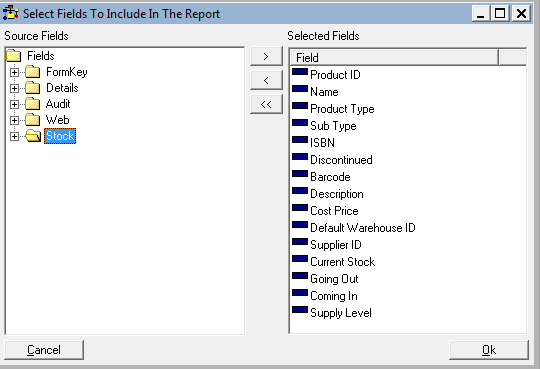
Task: Click the remove all double-arrow button
Action: (266, 104)
